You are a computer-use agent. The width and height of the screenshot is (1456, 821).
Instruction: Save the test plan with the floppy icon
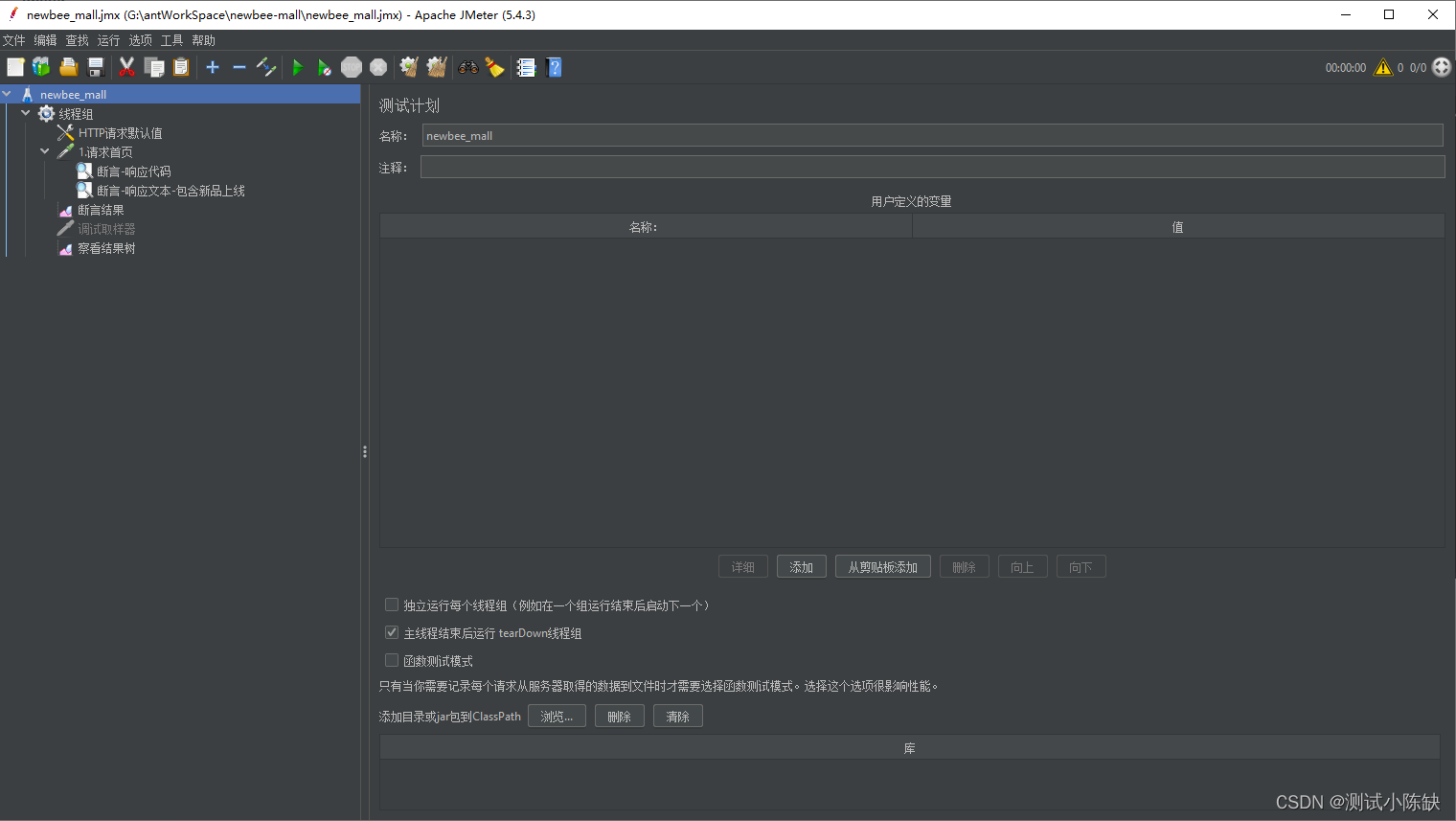[95, 67]
